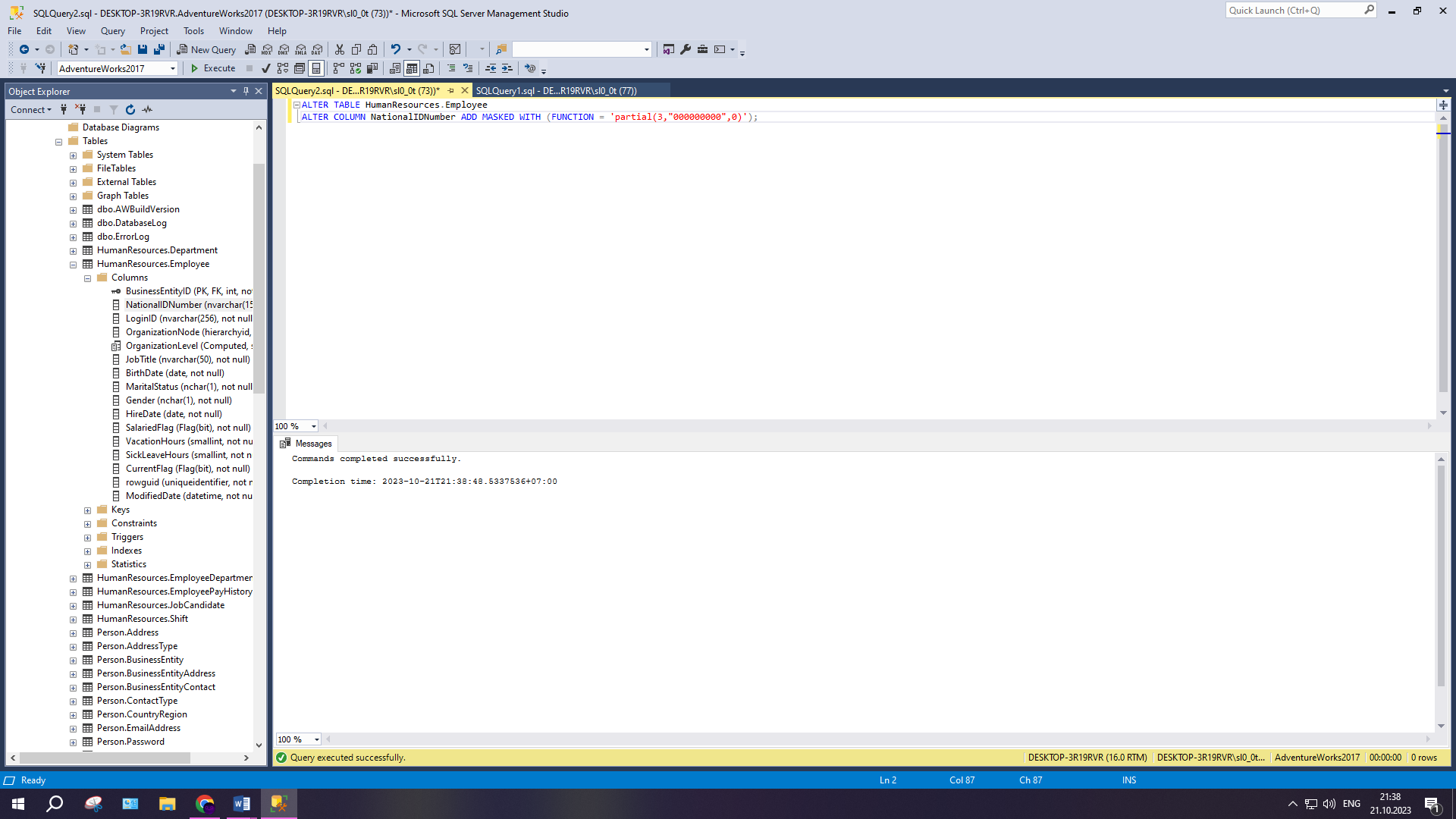Refresh the Object Explorer tree
This screenshot has height=819, width=1456.
point(130,110)
